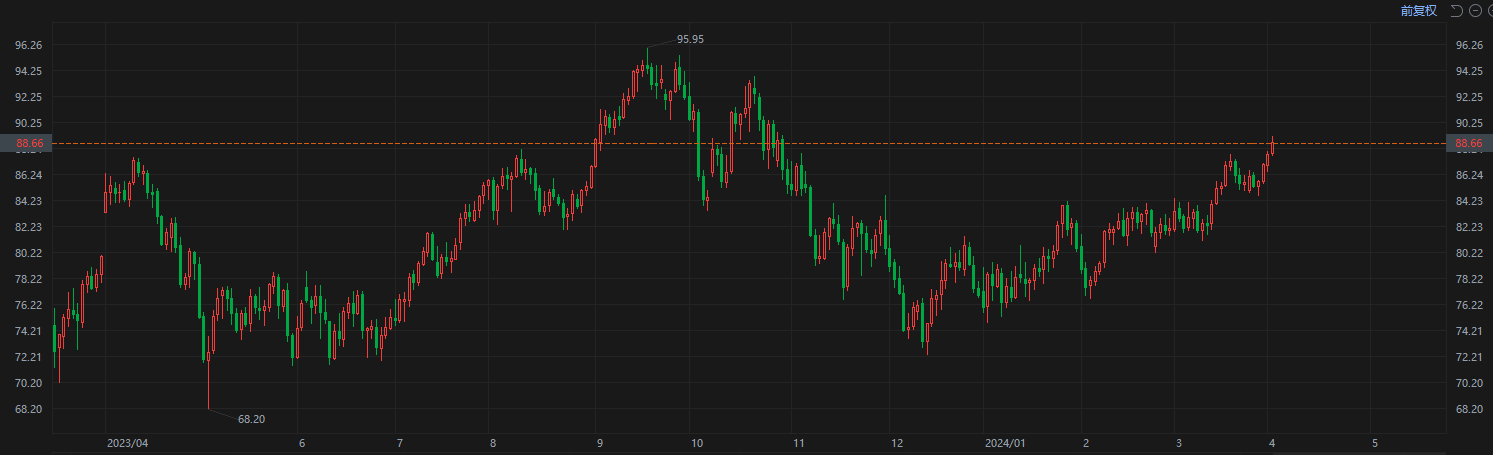This screenshot has height=455, width=1493.
Task: Click 80.22 on the left price axis
Action: pos(28,253)
